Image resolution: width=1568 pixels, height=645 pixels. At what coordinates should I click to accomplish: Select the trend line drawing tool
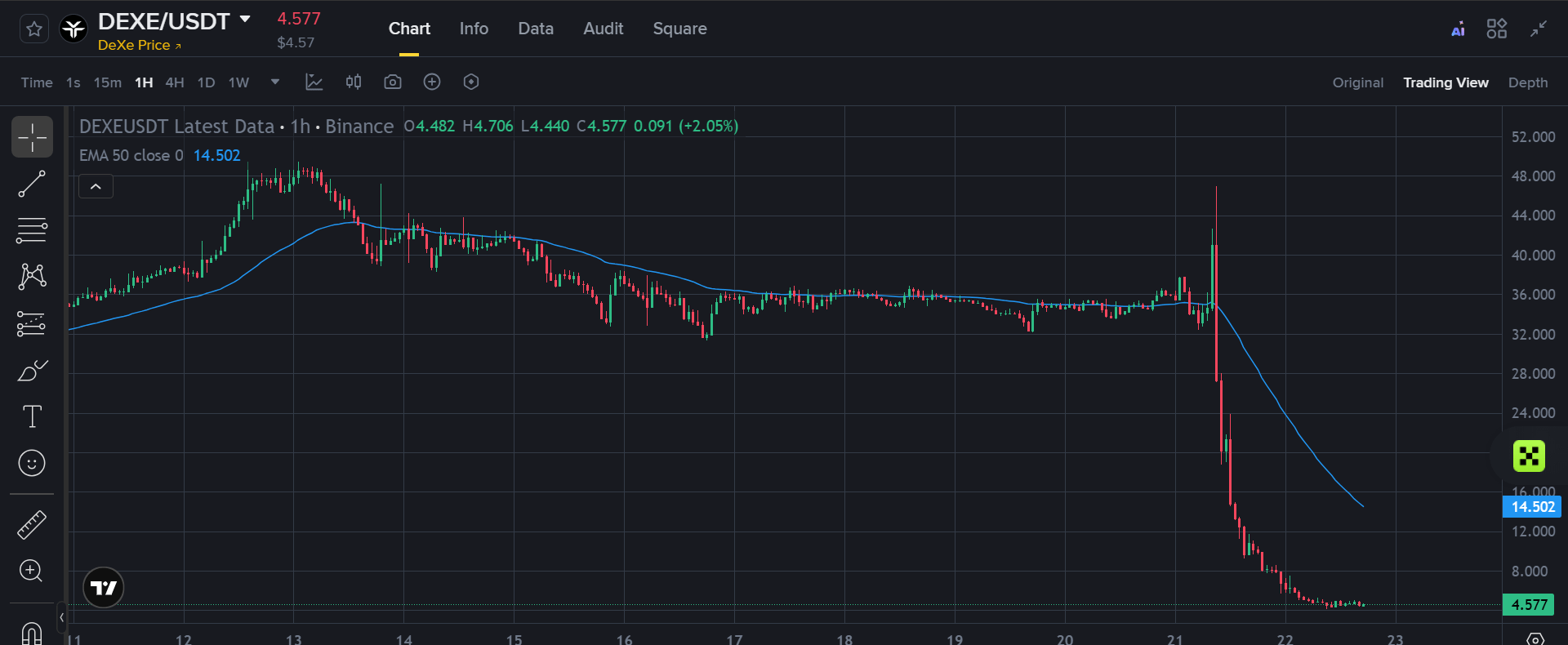(x=32, y=184)
